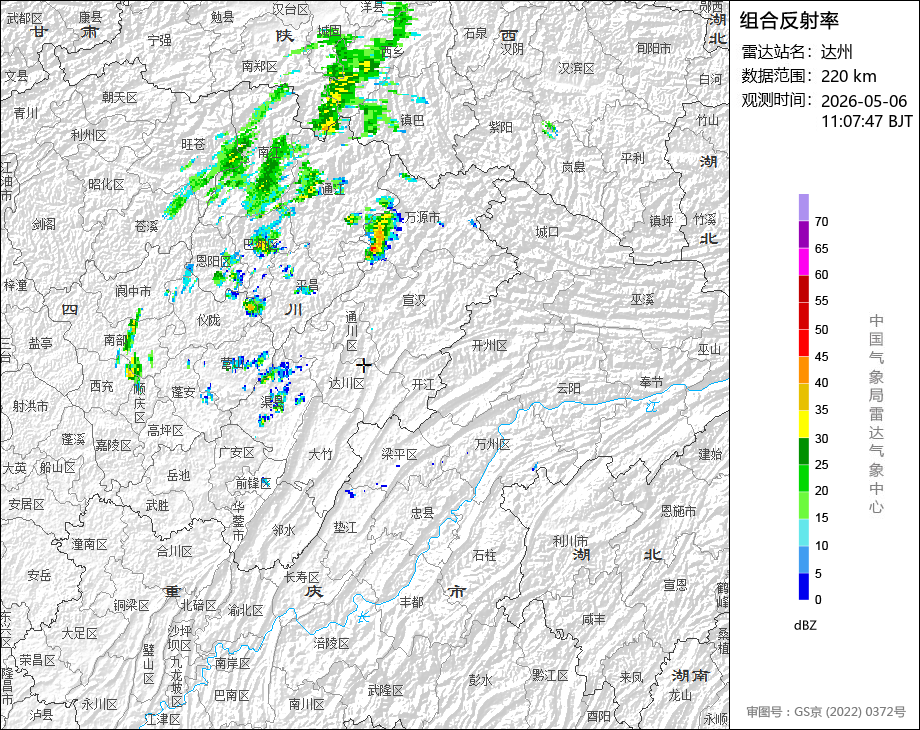Click the dBZ unit label below legend
Image resolution: width=920 pixels, height=730 pixels.
tap(805, 626)
